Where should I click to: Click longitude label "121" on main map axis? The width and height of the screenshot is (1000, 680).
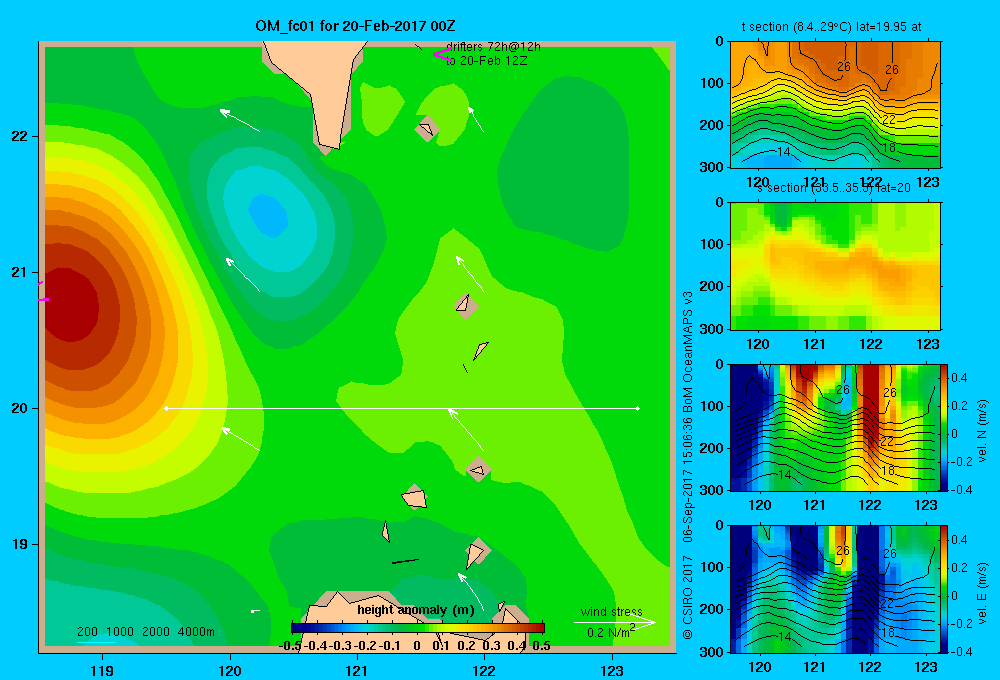click(357, 670)
